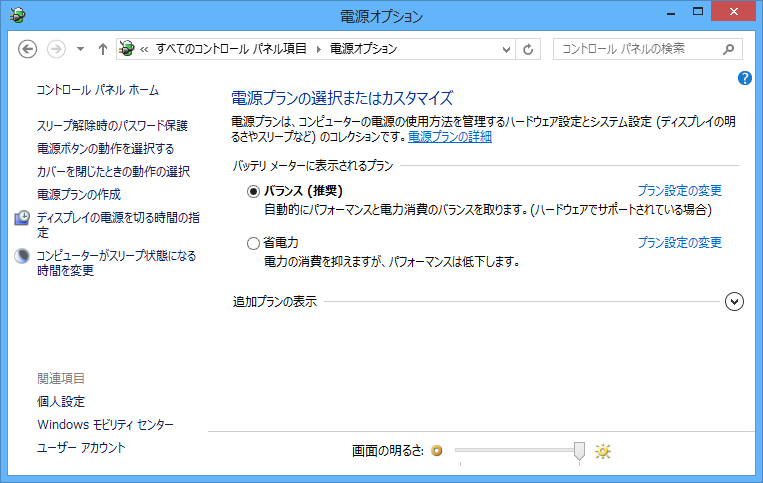Click the power options icon in address bar
Viewport: 763px width, 483px height.
[x=127, y=49]
